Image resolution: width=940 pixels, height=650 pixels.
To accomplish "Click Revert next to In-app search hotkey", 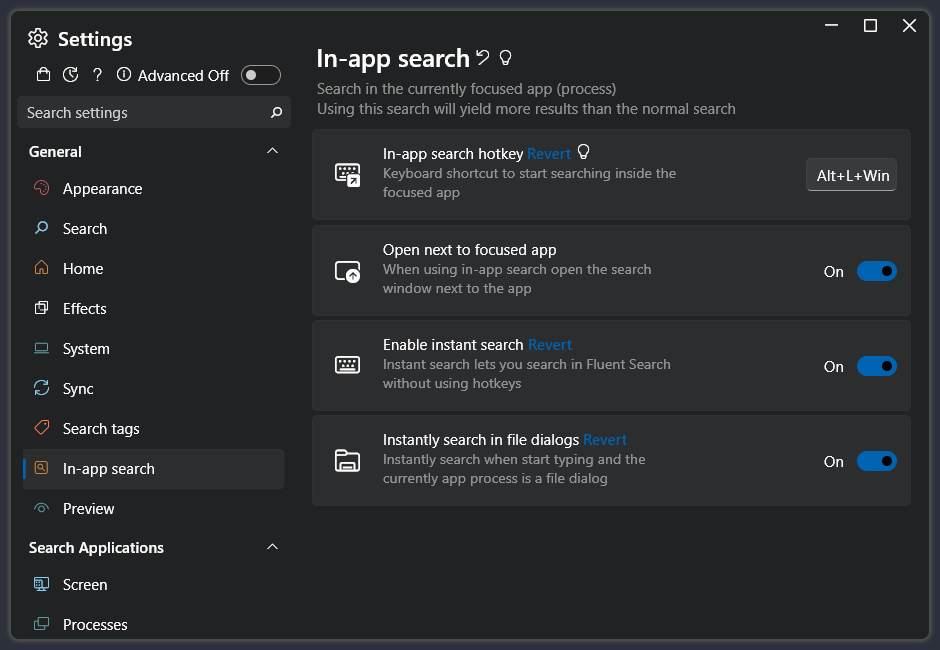I will 549,153.
